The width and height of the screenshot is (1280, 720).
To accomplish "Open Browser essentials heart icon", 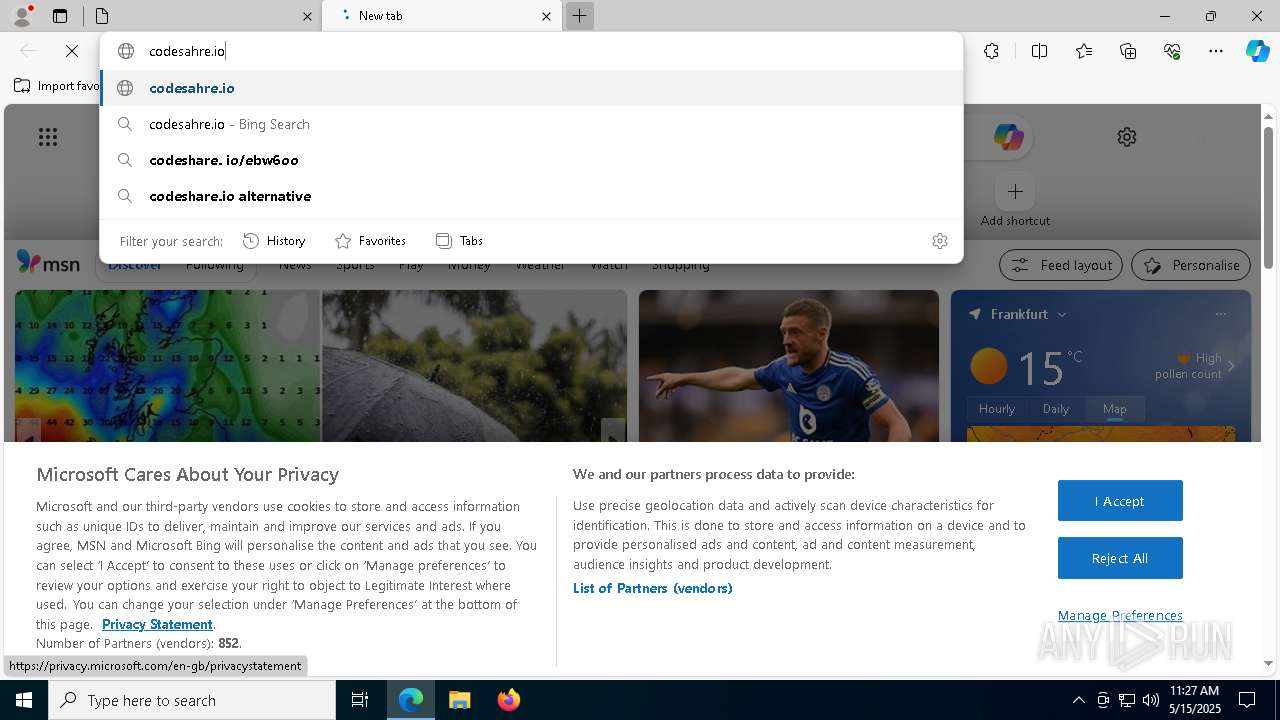I will click(x=1172, y=51).
